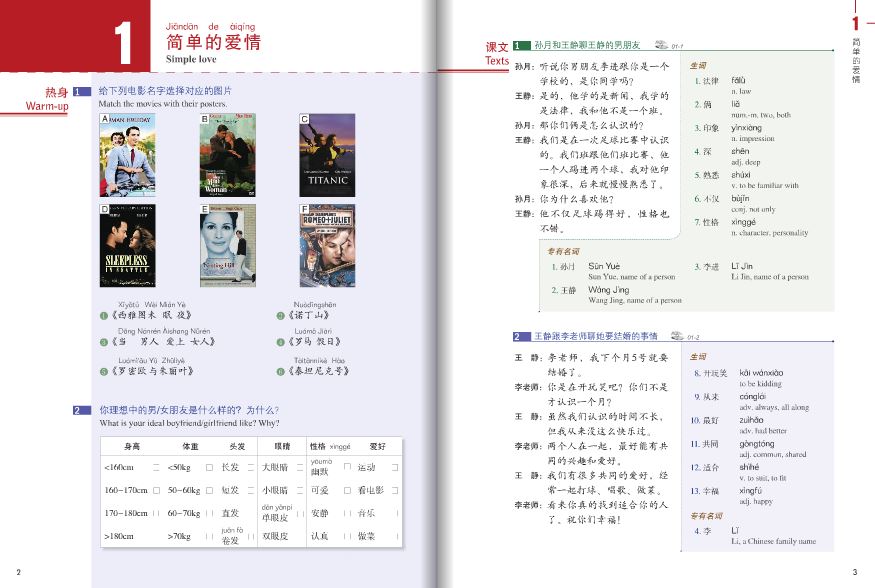Click the red numbered badge 1 beside Warm-up
This screenshot has height=588, width=875.
click(x=76, y=89)
